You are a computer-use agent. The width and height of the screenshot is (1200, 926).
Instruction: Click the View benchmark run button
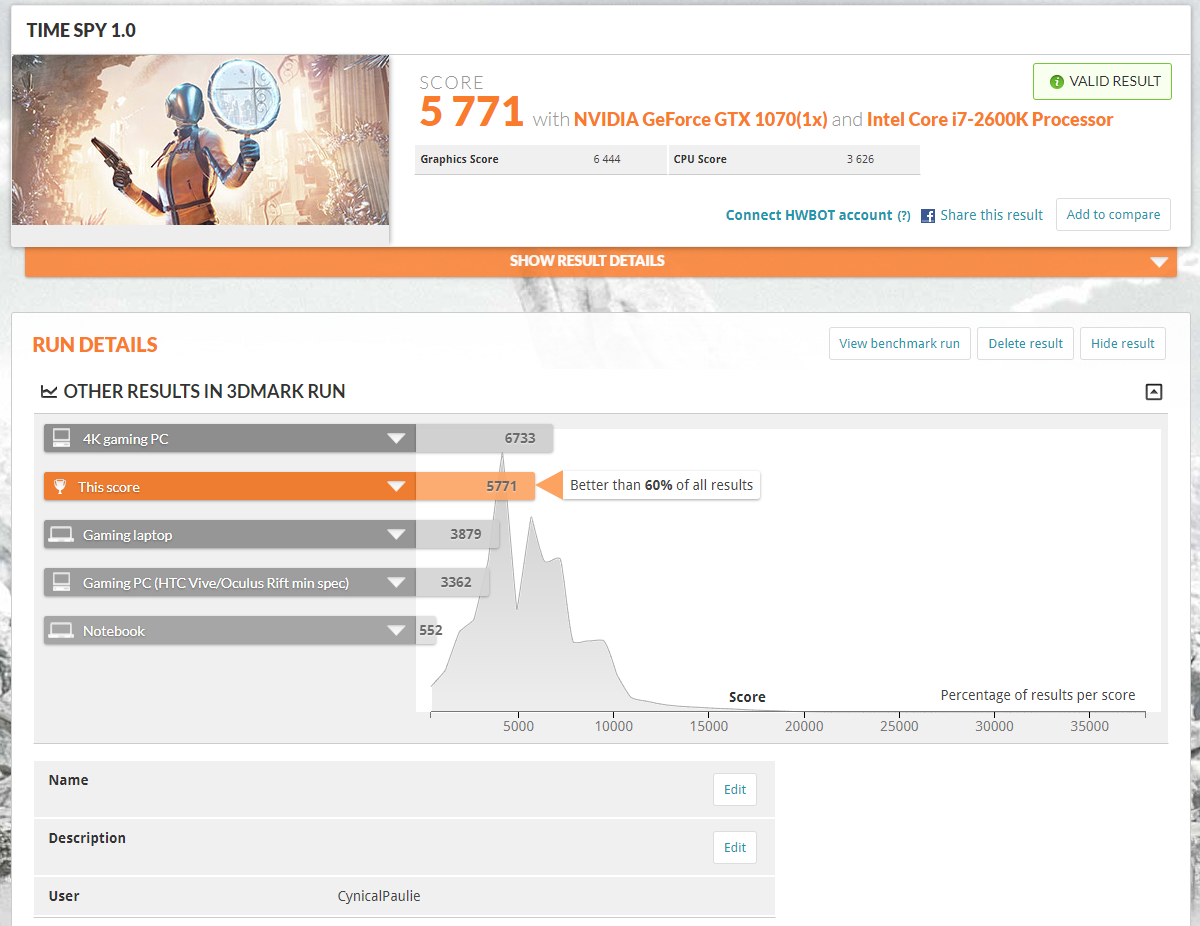(x=899, y=343)
